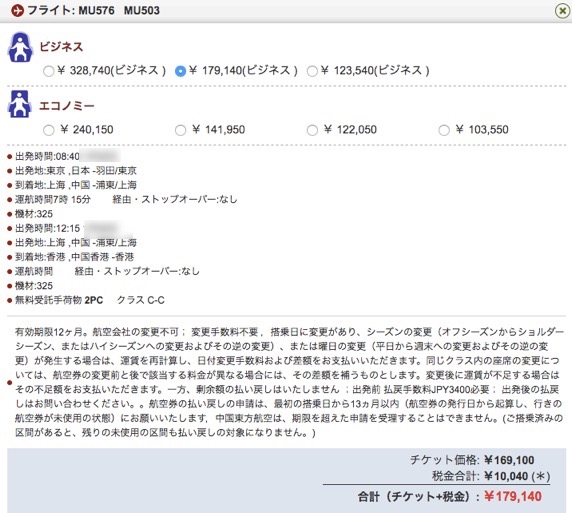Click the エコノミー section heading
The width and height of the screenshot is (572, 513).
67,106
